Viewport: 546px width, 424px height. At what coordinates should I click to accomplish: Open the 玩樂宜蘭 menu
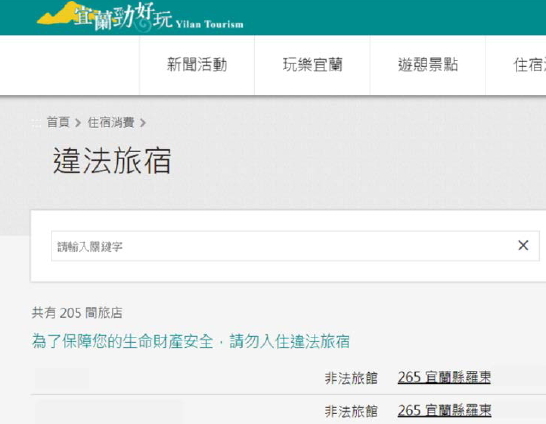312,65
